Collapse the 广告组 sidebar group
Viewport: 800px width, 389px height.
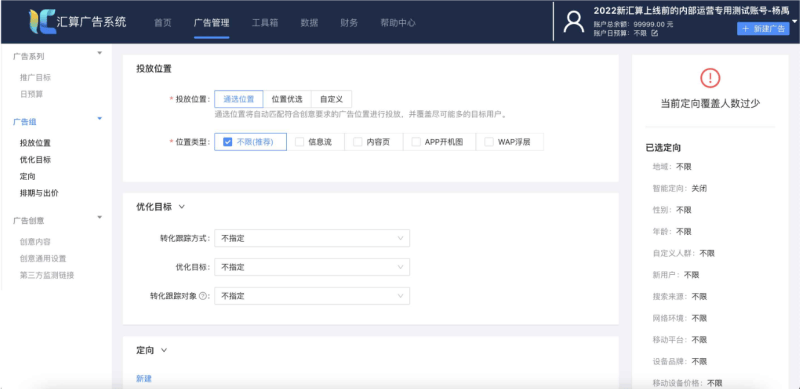click(x=99, y=118)
